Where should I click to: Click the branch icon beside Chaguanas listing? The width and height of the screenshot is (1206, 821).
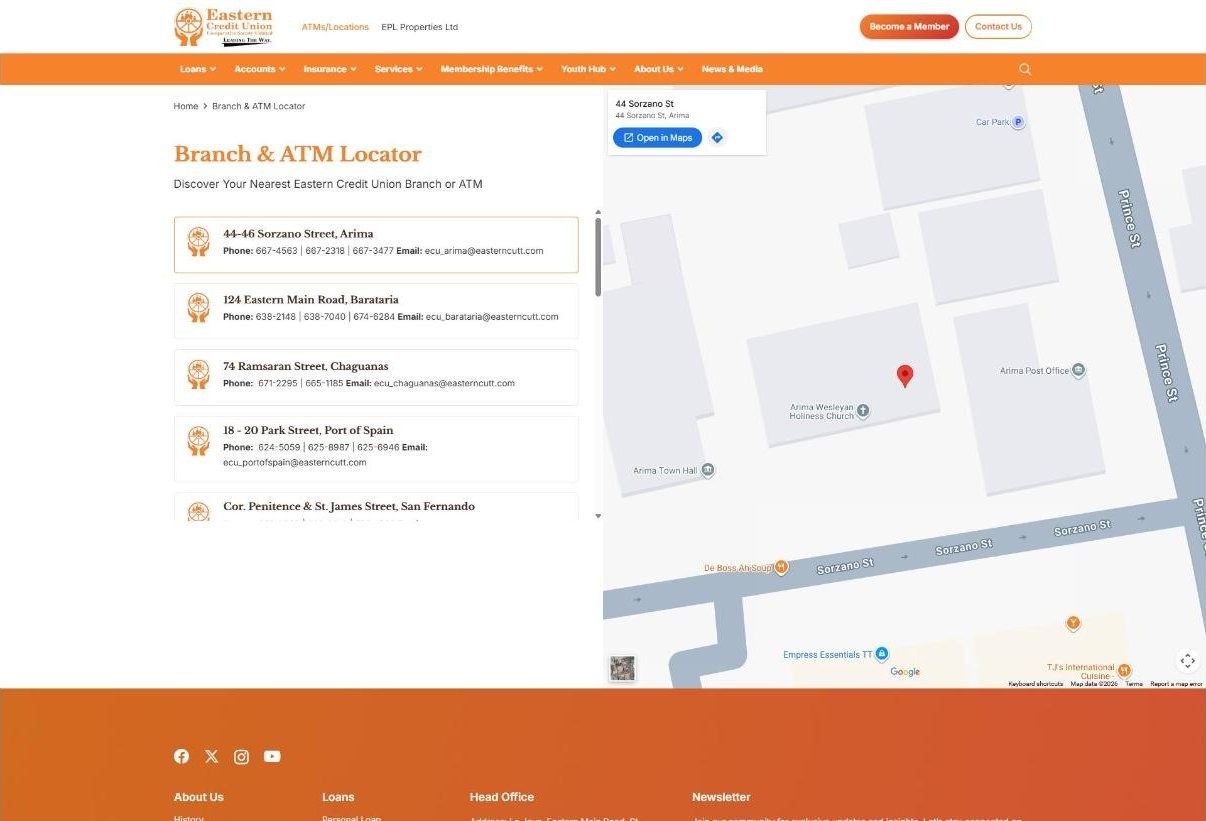(199, 374)
